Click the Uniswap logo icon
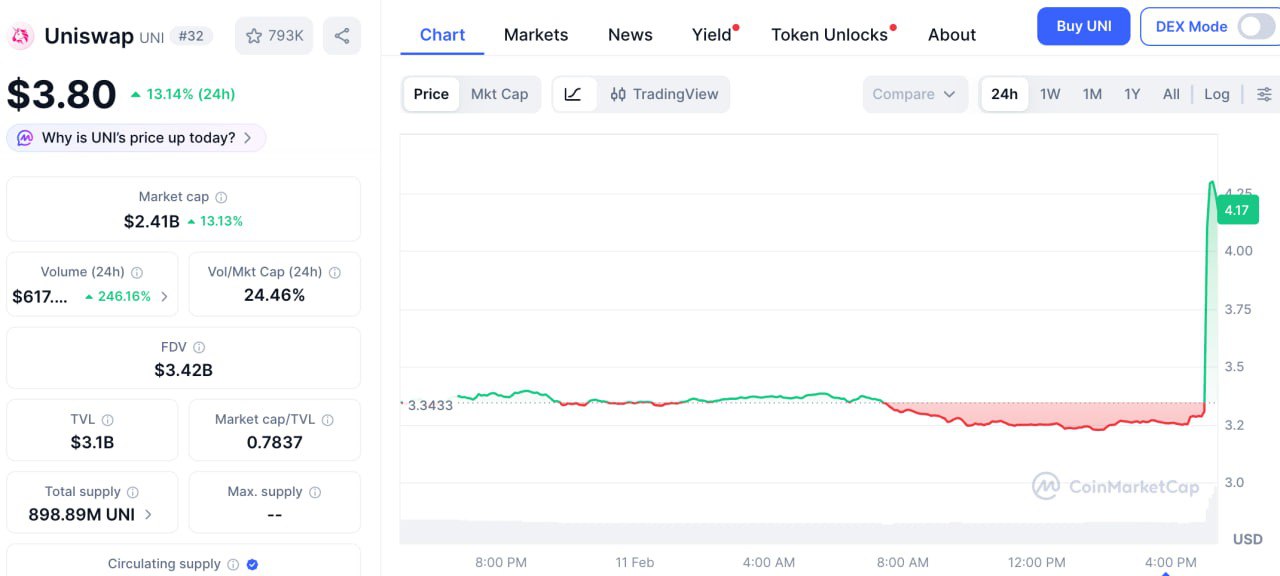Viewport: 1280px width, 576px height. [19, 37]
